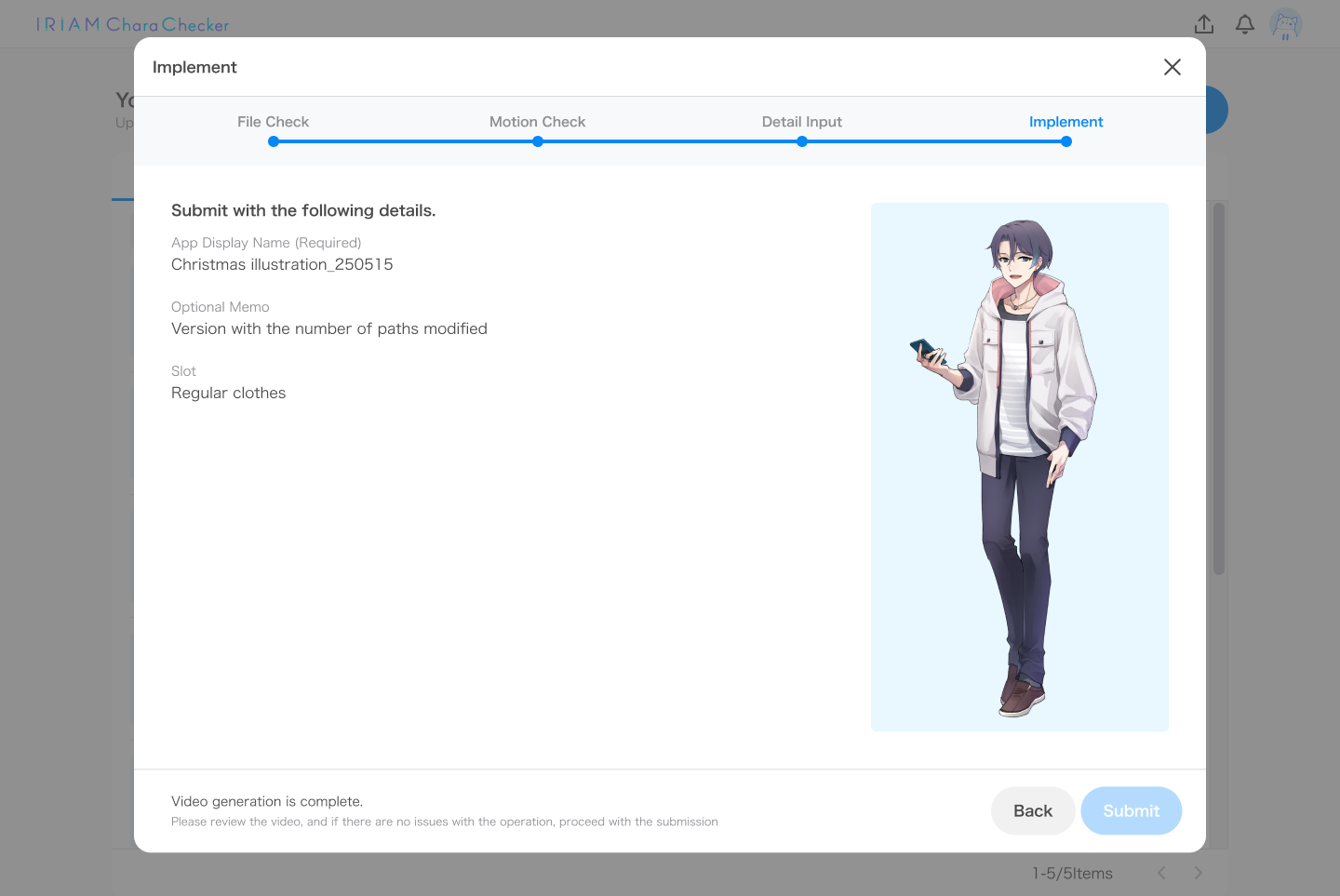Go to previous page arrow
The height and width of the screenshot is (896, 1340).
(x=1161, y=873)
